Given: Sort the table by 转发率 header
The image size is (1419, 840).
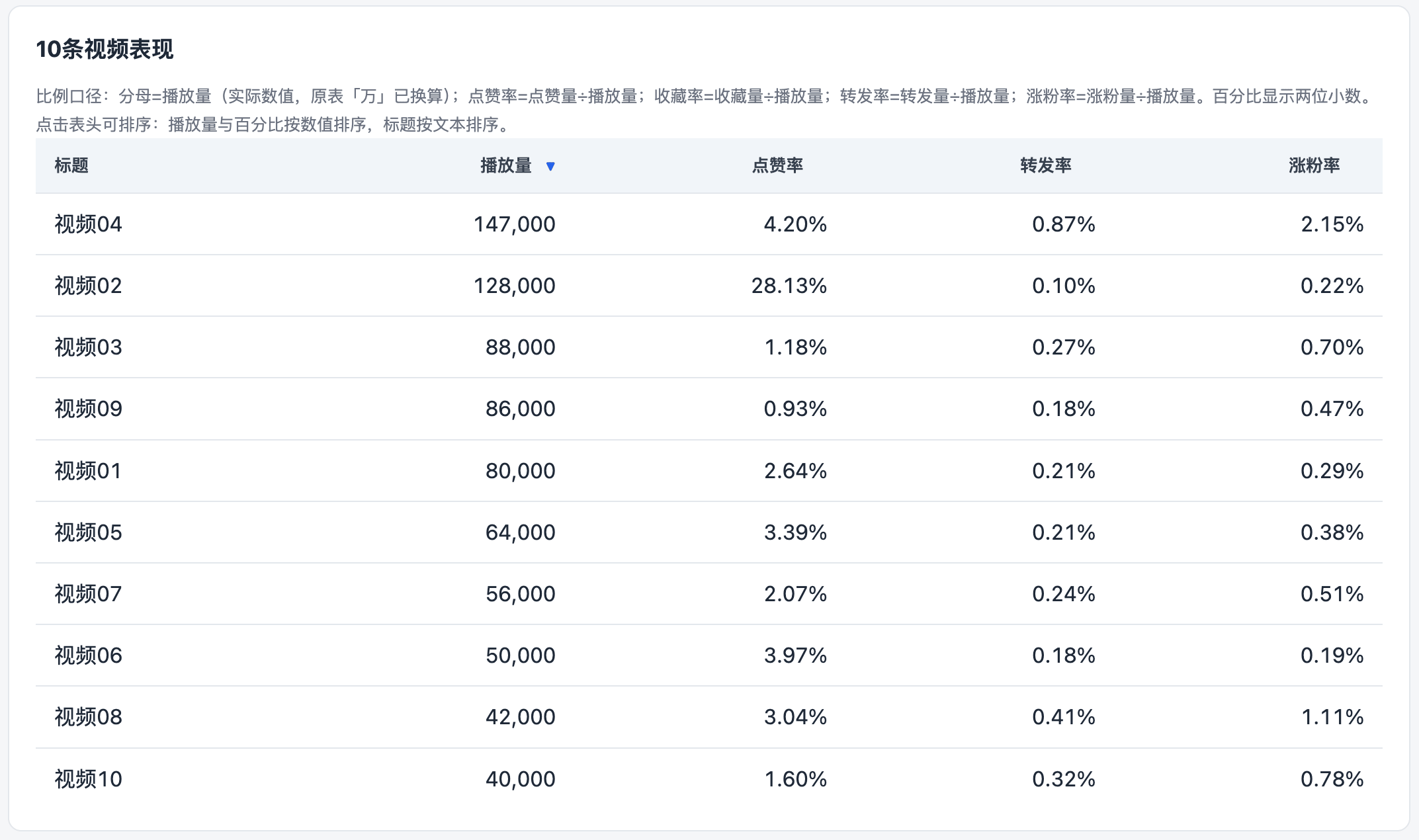Looking at the screenshot, I should click(1046, 165).
